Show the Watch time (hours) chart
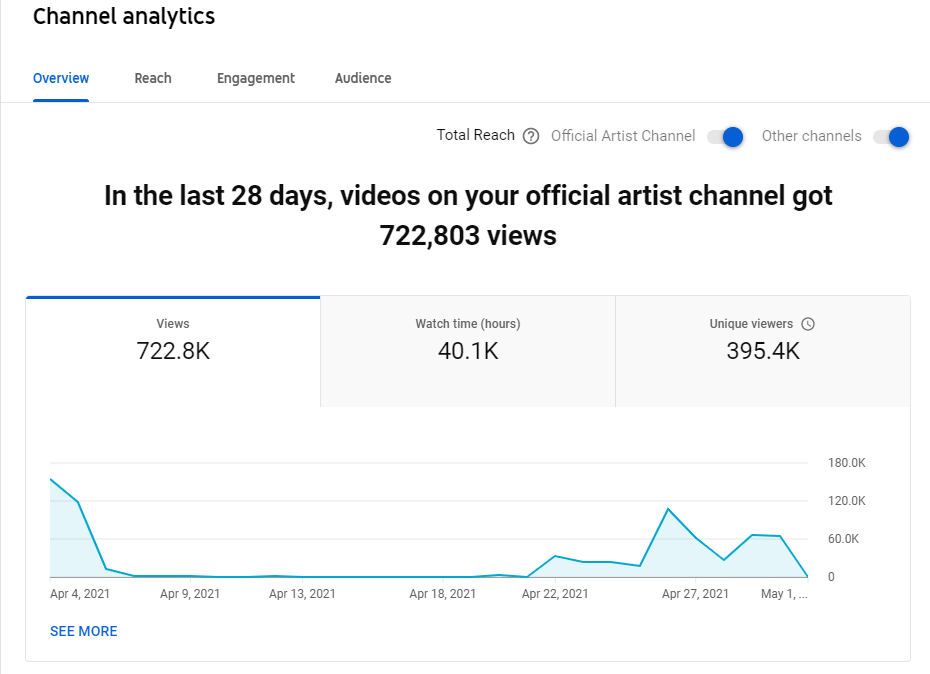This screenshot has height=674, width=930. coord(468,352)
